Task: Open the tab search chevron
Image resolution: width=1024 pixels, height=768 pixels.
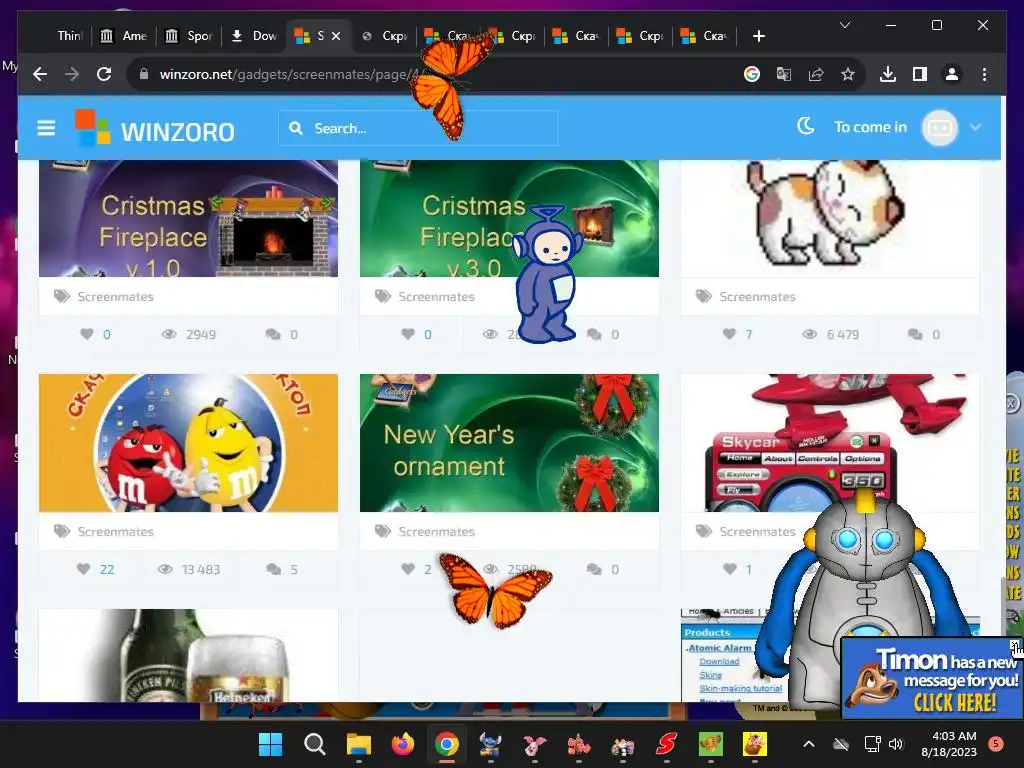Action: tap(844, 25)
